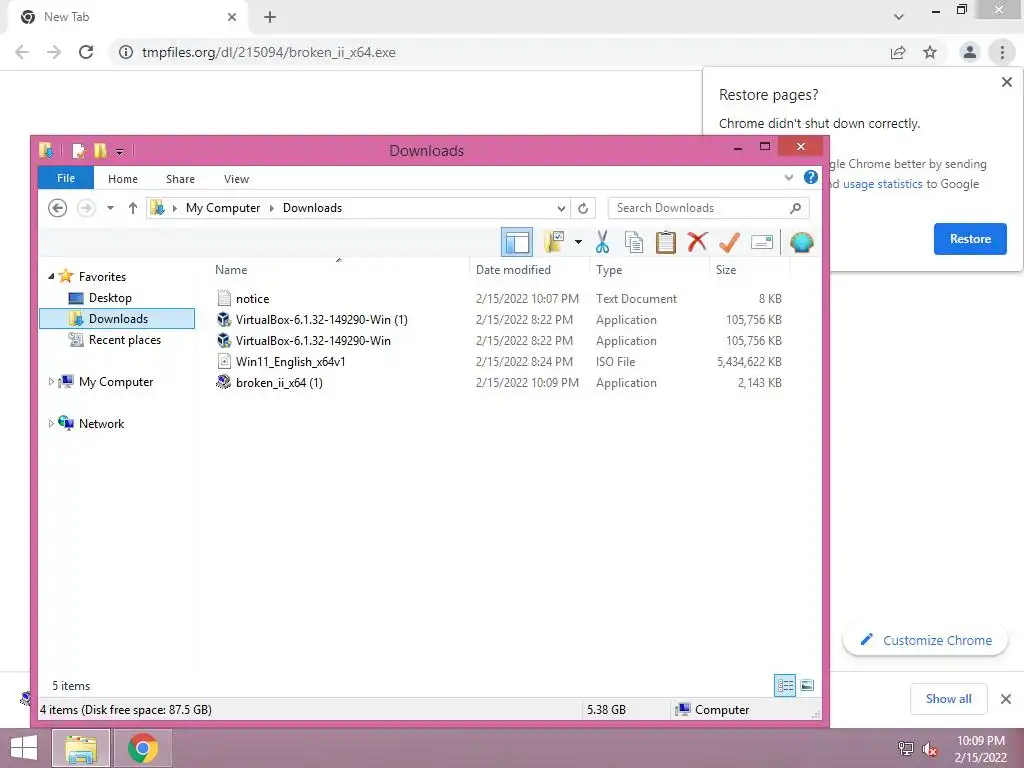Open the folder options toolbar icon
Screen dimensions: 1024x768
pyautogui.click(x=554, y=242)
